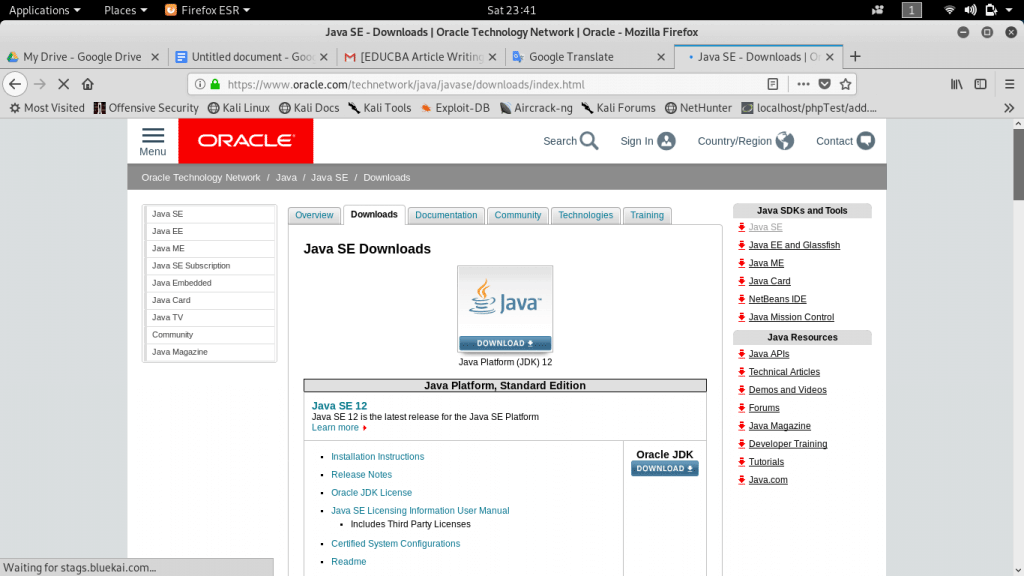Bookmark this page with star icon
The height and width of the screenshot is (576, 1024).
point(845,84)
